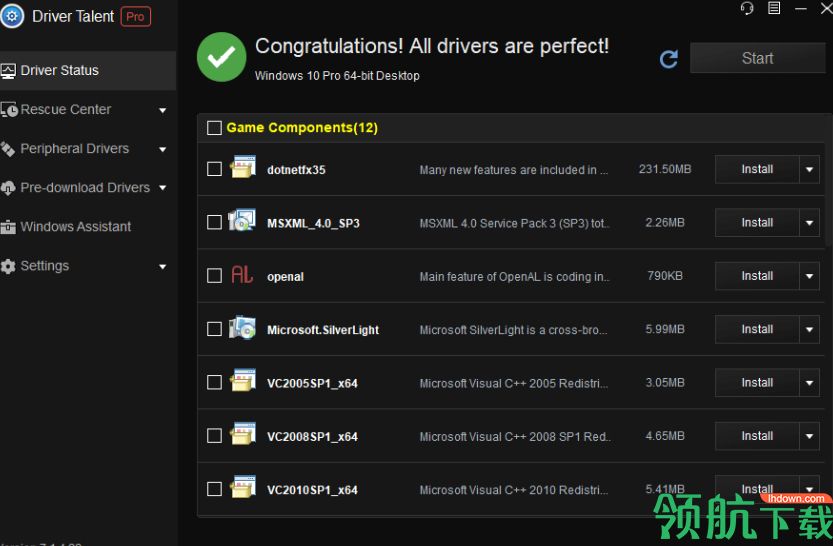This screenshot has height=546, width=833.
Task: Click the green checkmark status icon
Action: (222, 57)
